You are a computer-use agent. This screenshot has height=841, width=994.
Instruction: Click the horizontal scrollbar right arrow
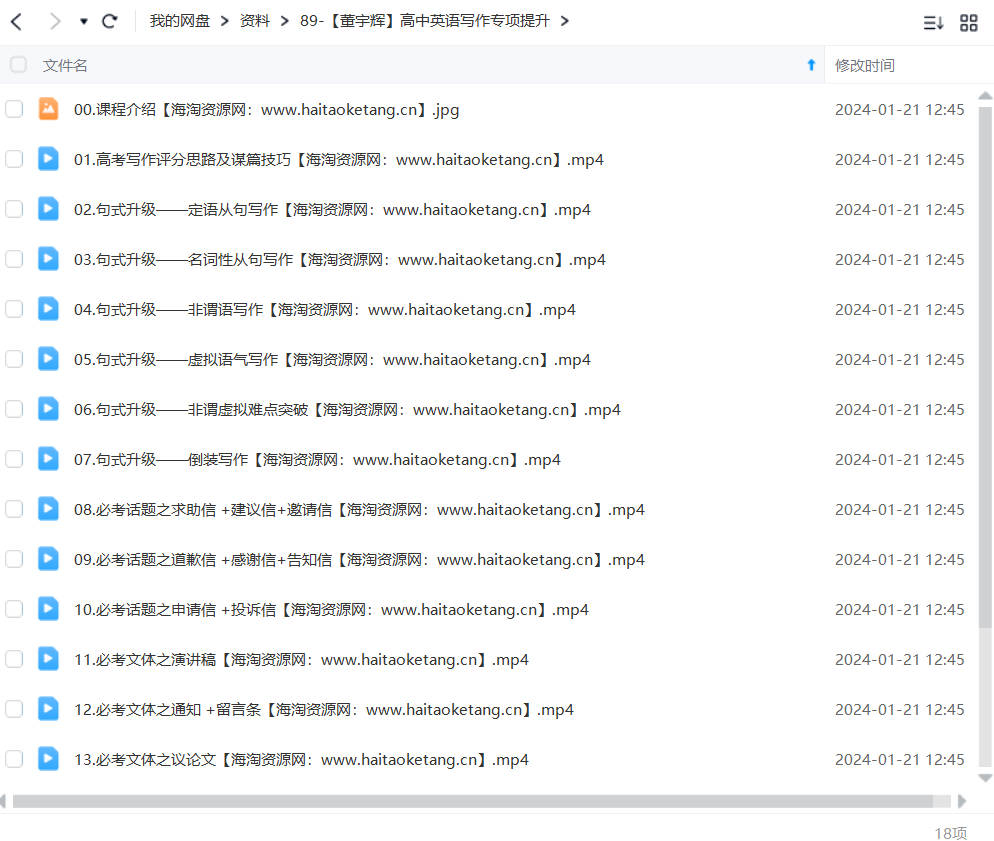tap(962, 802)
